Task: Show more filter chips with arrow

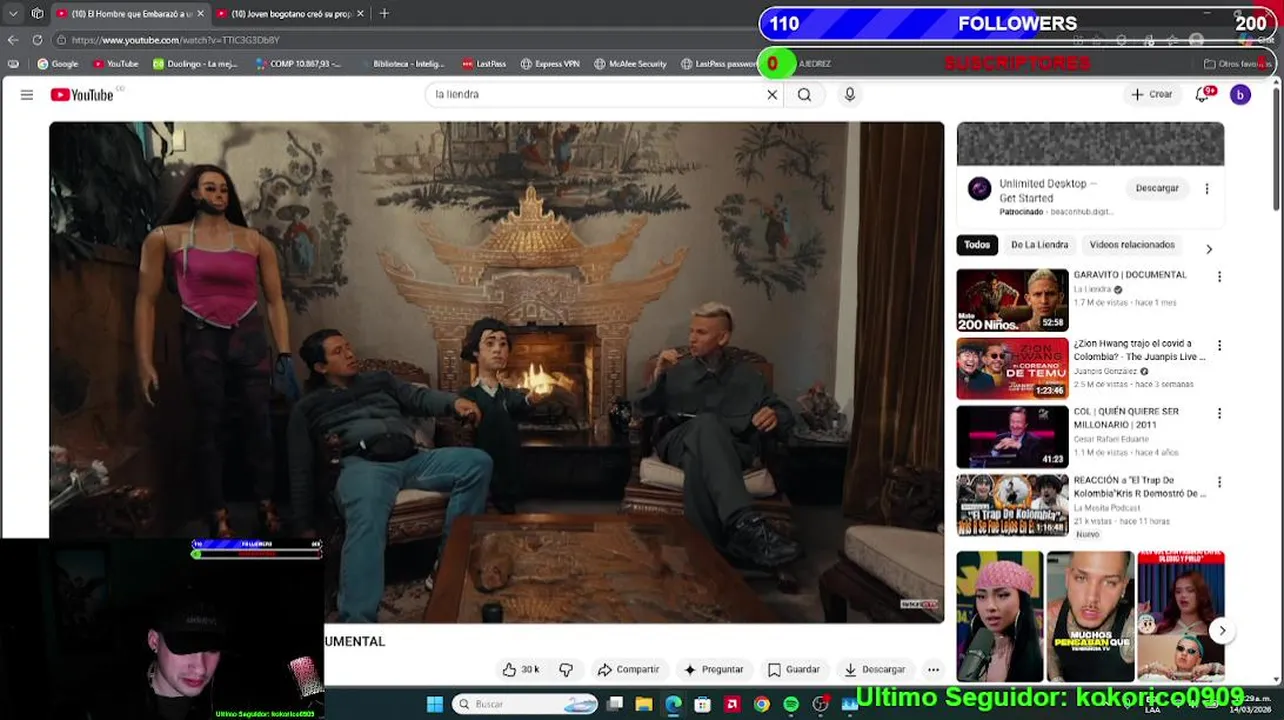Action: [x=1208, y=249]
